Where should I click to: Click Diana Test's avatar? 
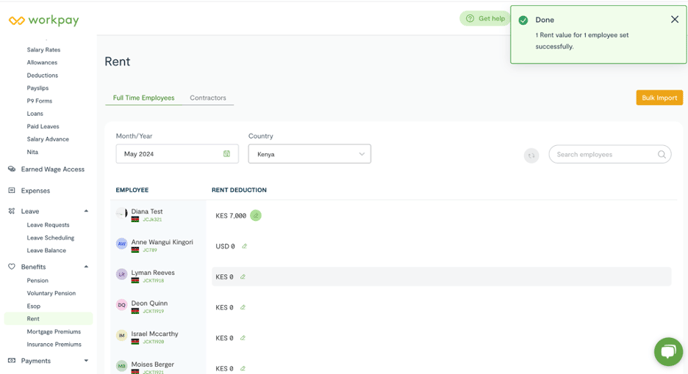click(122, 213)
